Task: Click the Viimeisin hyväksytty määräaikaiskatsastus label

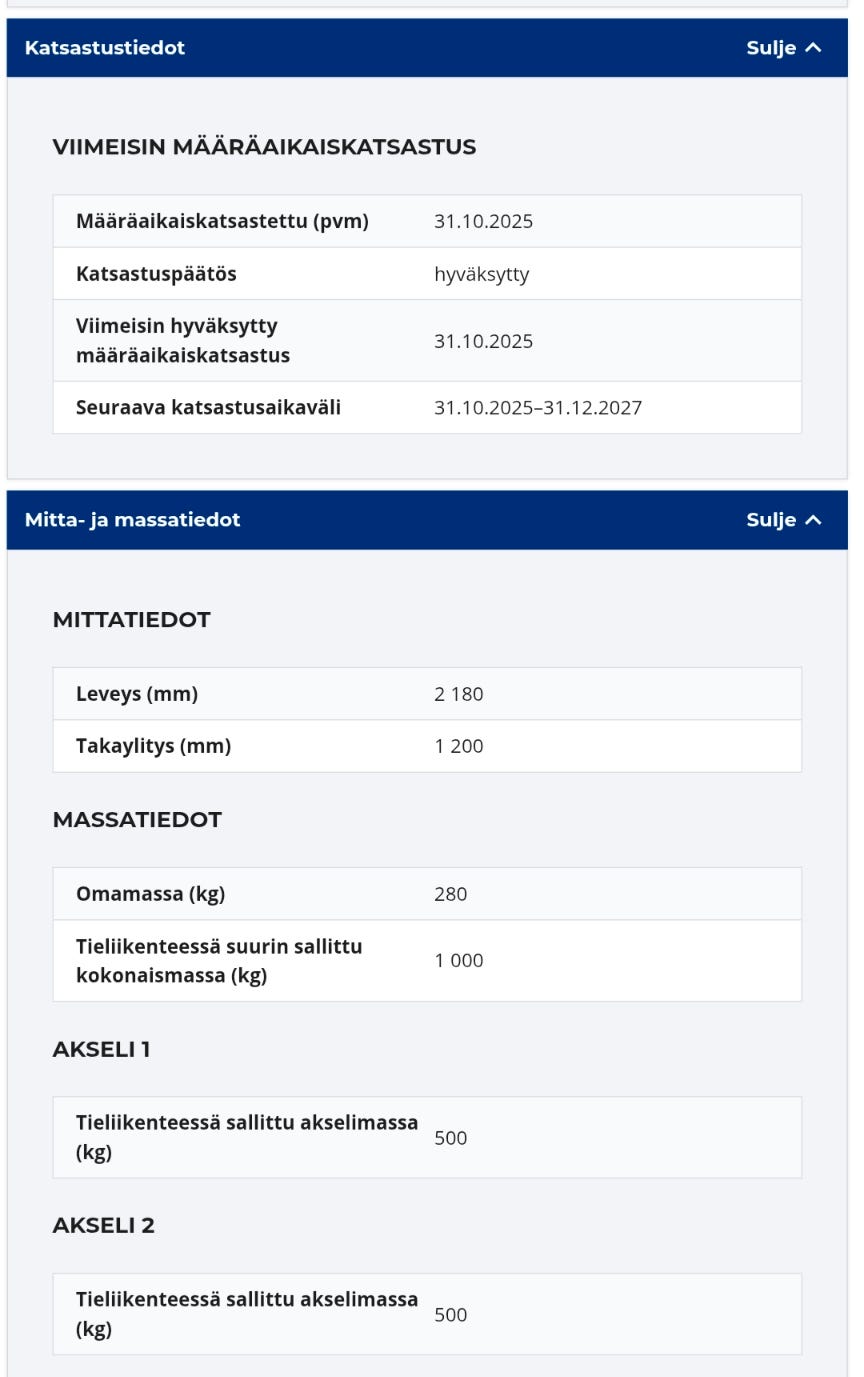Action: point(183,341)
